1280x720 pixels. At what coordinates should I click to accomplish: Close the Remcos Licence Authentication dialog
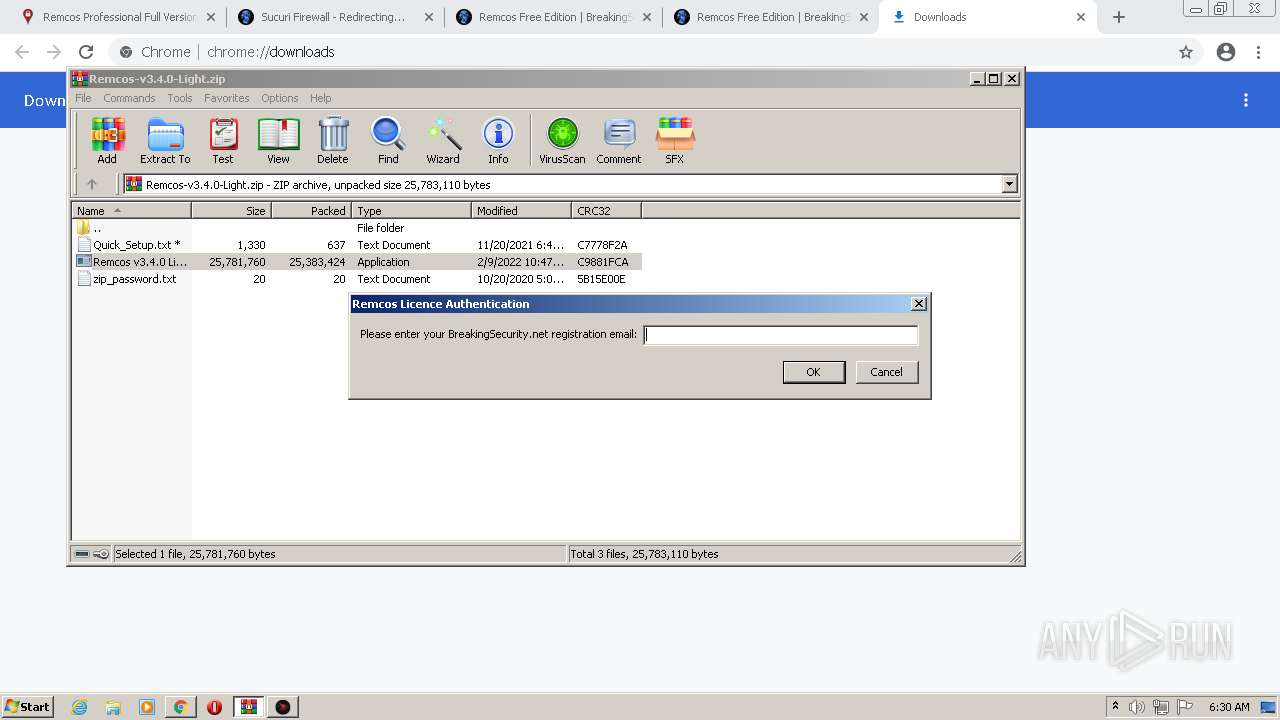point(919,304)
